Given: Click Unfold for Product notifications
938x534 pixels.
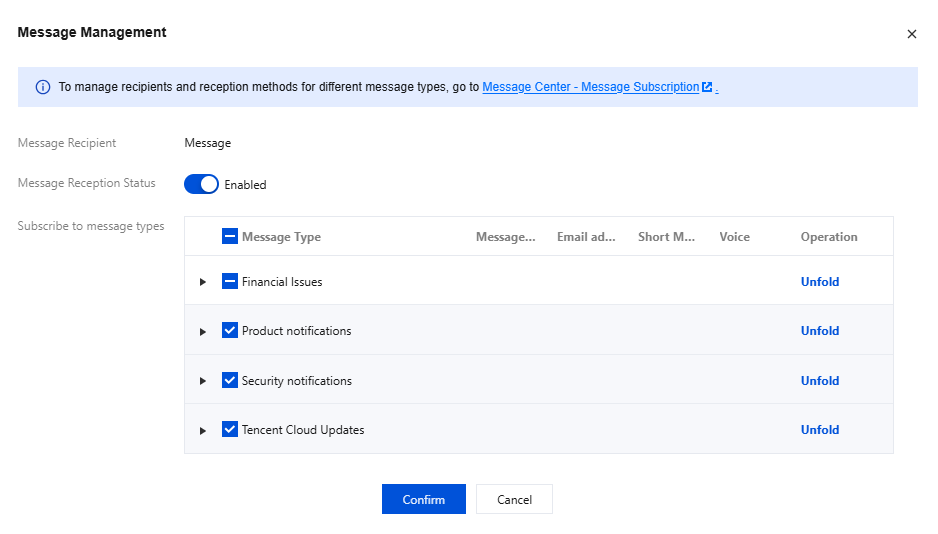Looking at the screenshot, I should (819, 331).
